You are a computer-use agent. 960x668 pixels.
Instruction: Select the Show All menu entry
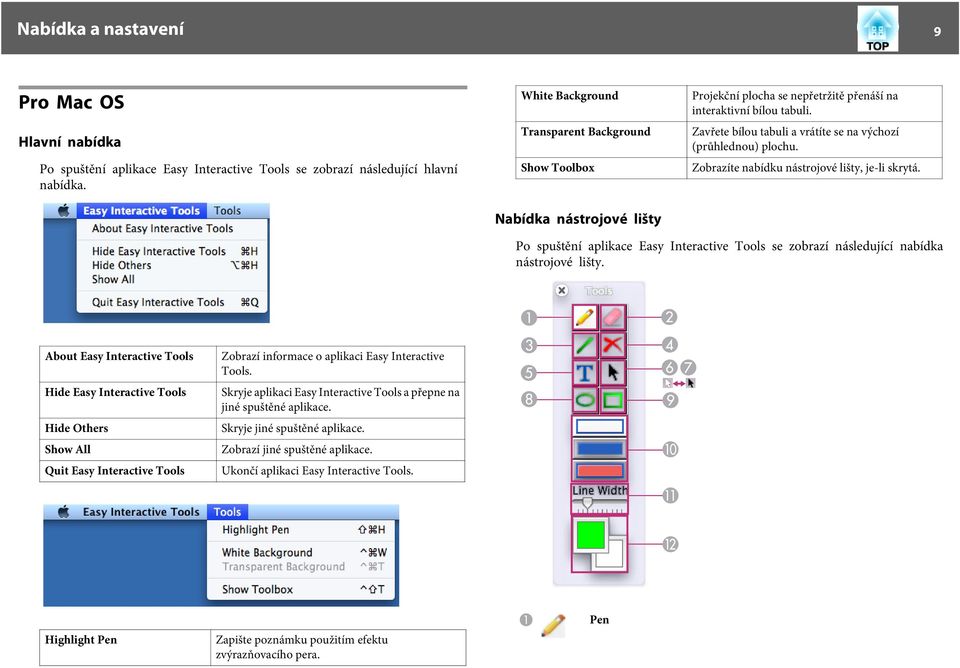point(173,279)
